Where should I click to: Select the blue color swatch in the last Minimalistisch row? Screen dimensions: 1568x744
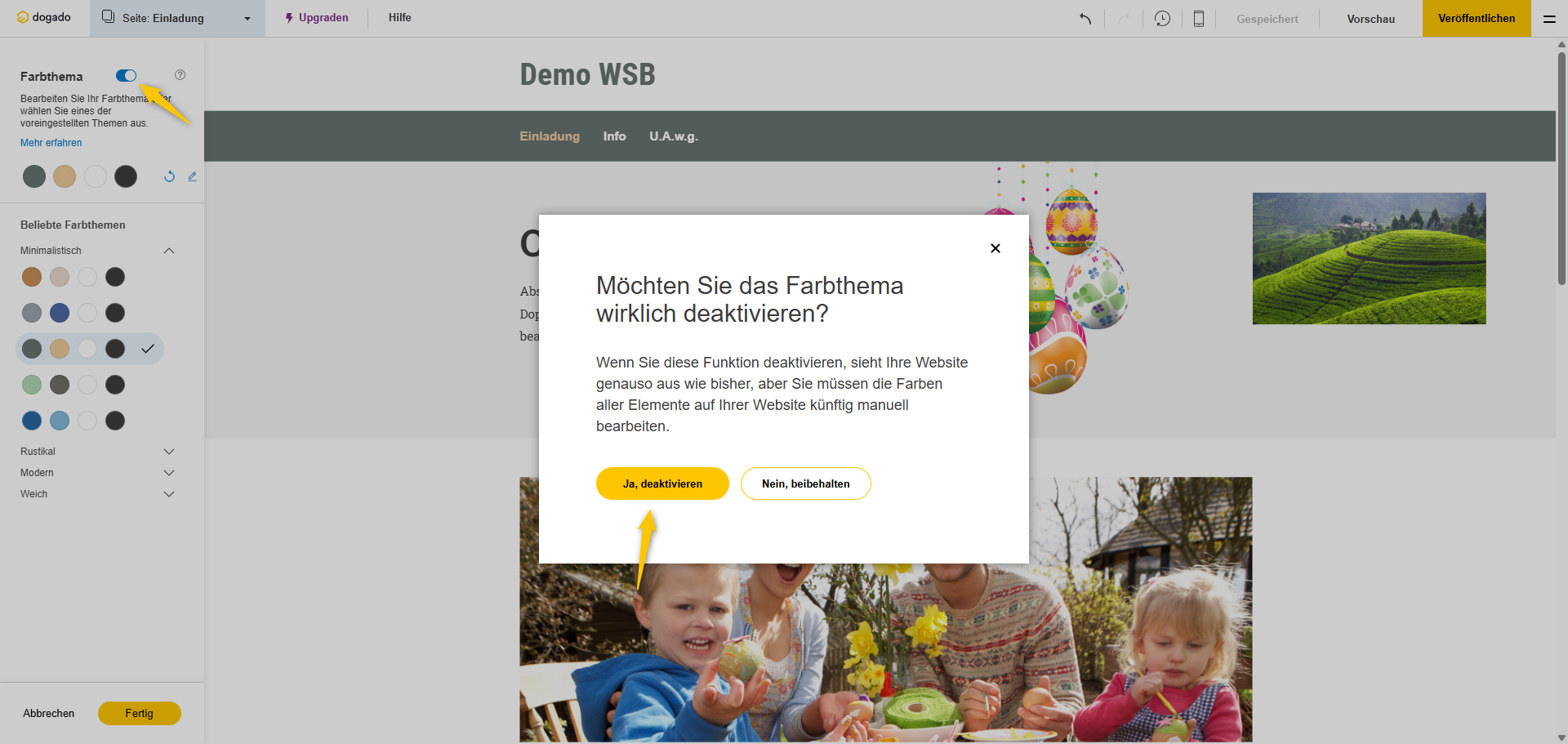[x=32, y=421]
